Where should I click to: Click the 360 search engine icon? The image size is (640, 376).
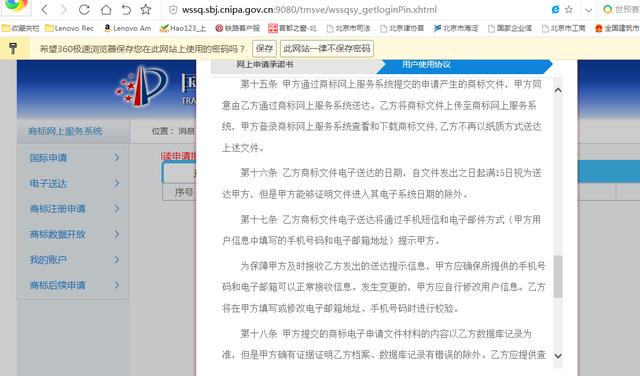(x=608, y=9)
